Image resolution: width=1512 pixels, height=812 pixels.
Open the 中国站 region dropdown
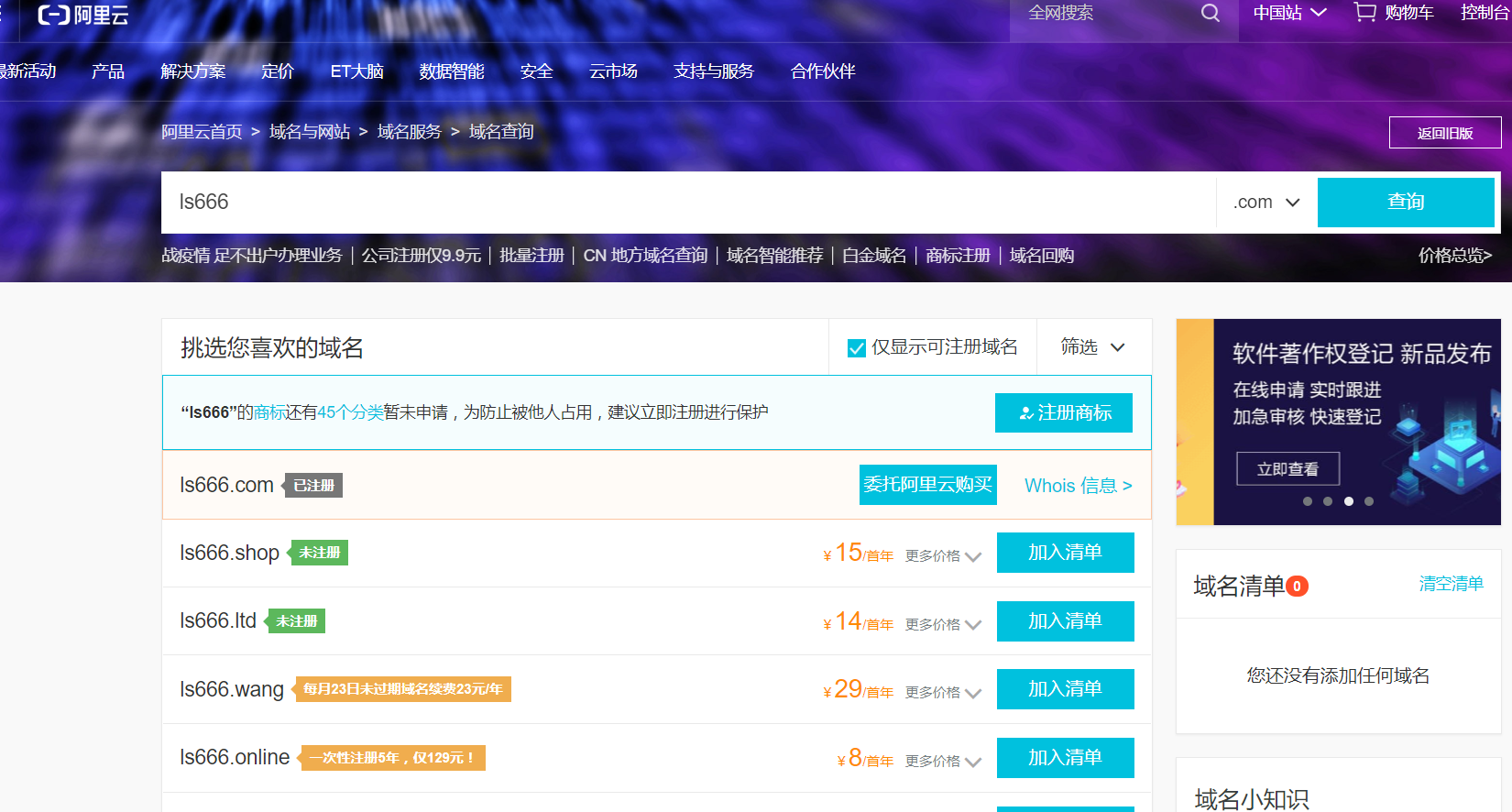(x=1289, y=13)
